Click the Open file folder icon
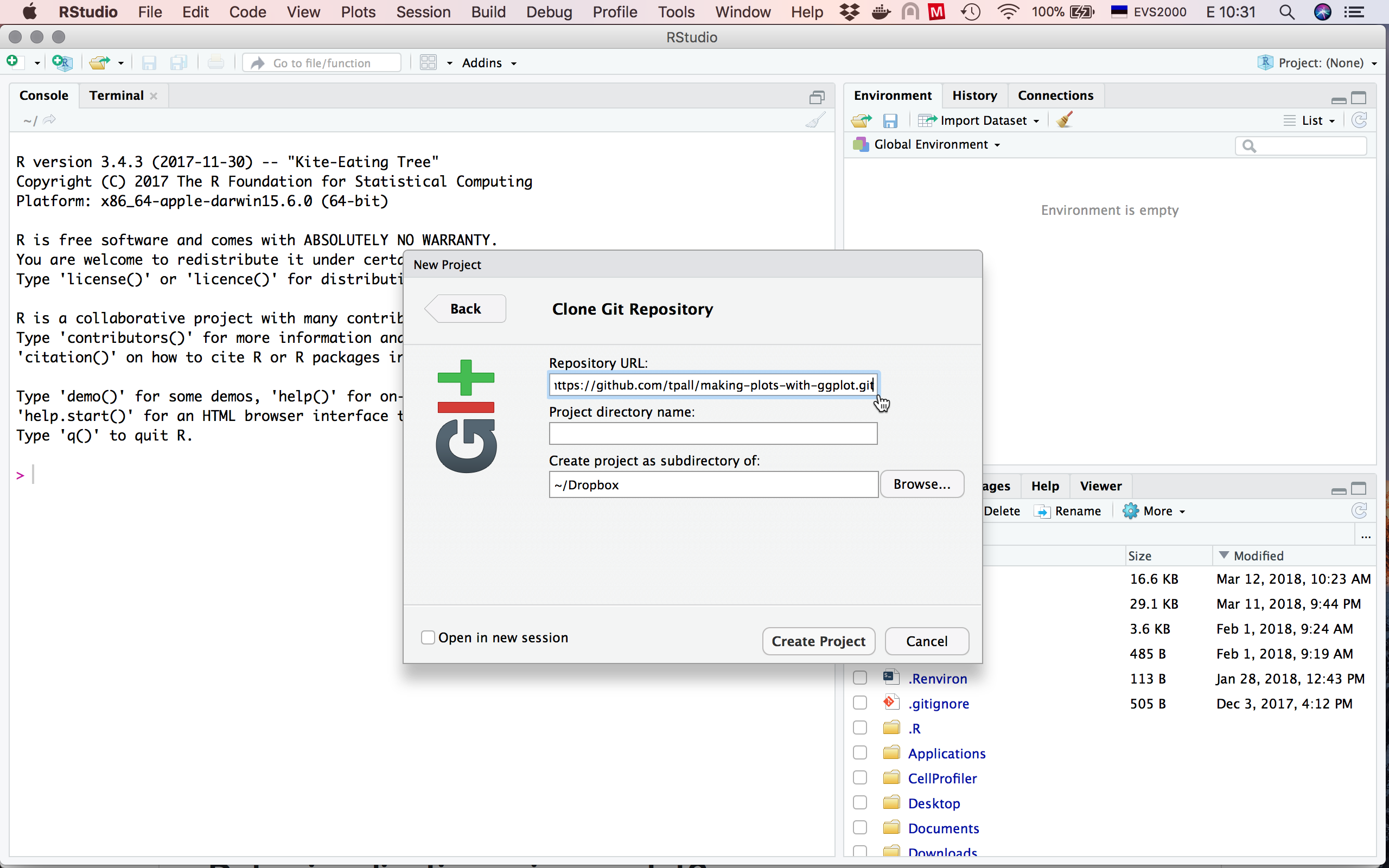Image resolution: width=1389 pixels, height=868 pixels. (99, 62)
